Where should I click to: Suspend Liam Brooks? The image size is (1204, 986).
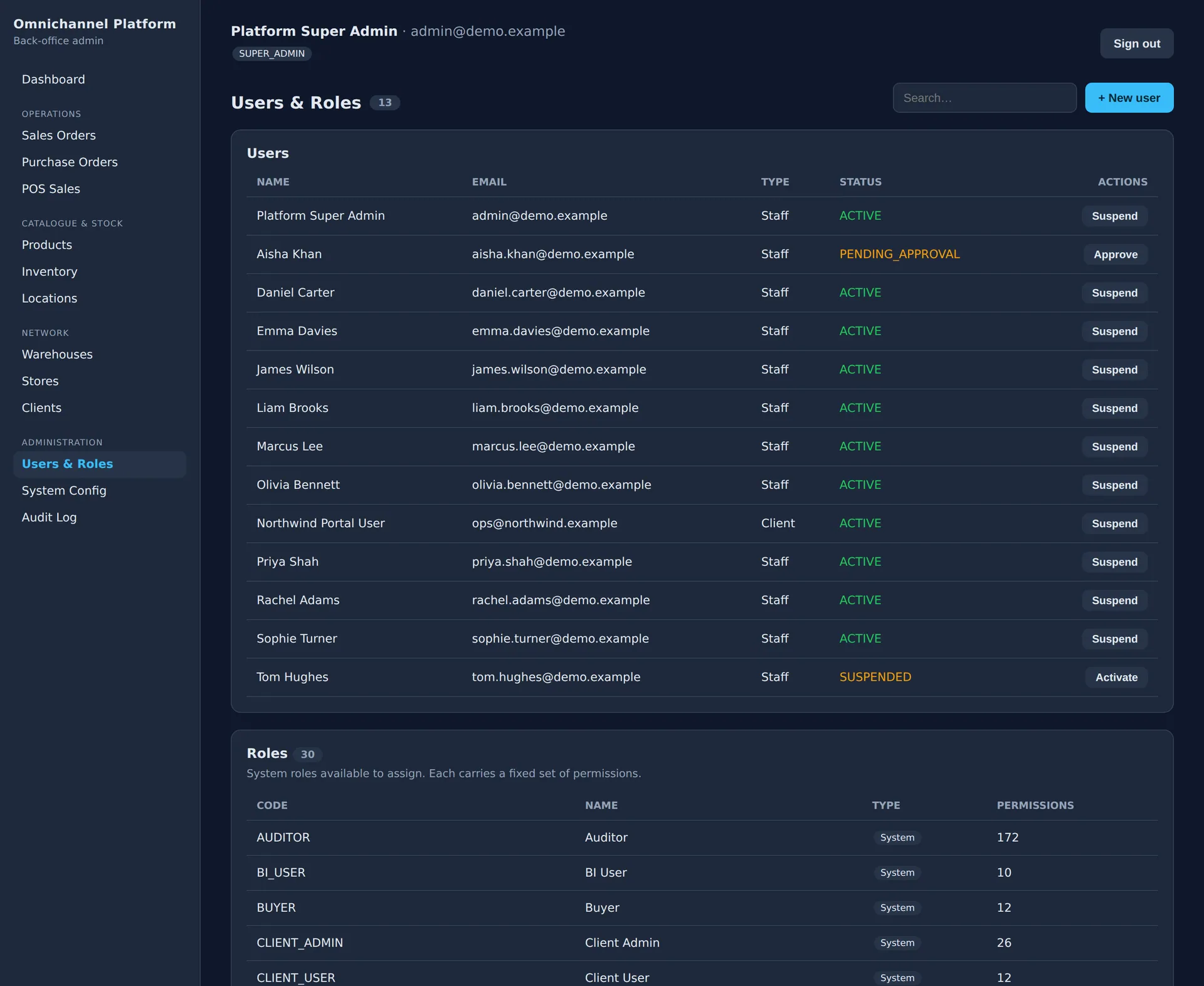1114,408
